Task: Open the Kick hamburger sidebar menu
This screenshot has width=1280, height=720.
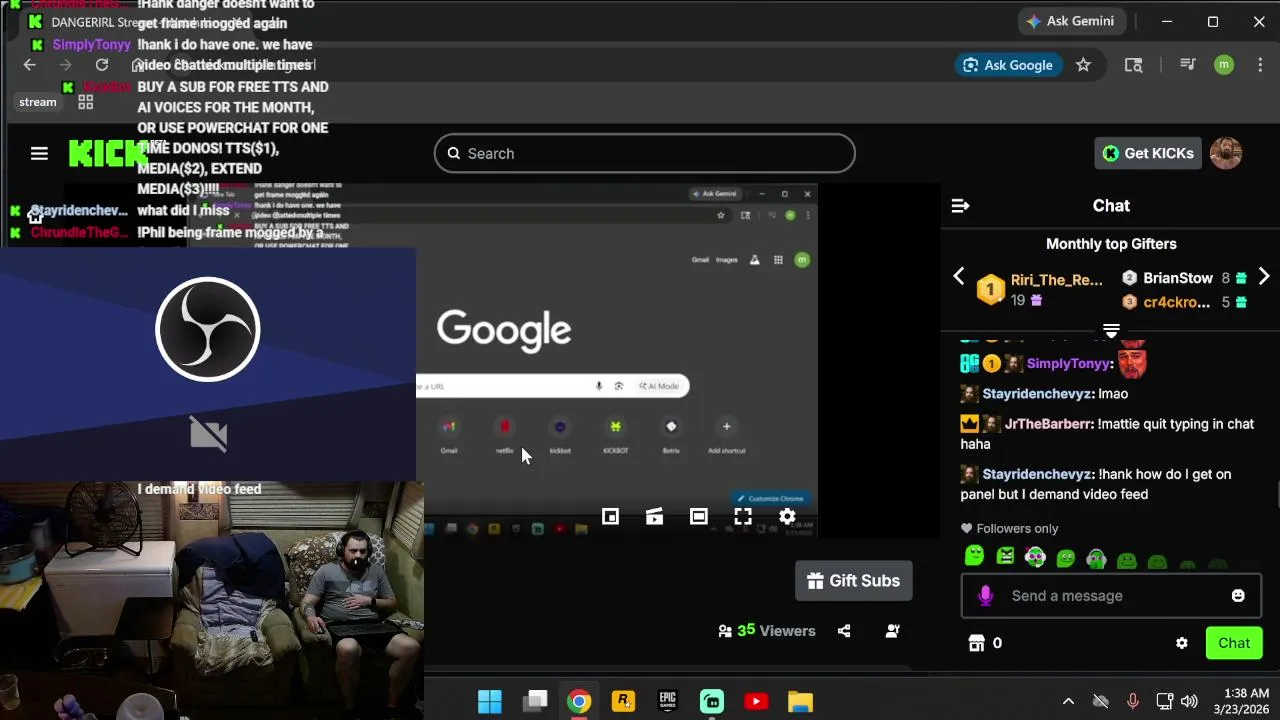Action: pos(39,153)
